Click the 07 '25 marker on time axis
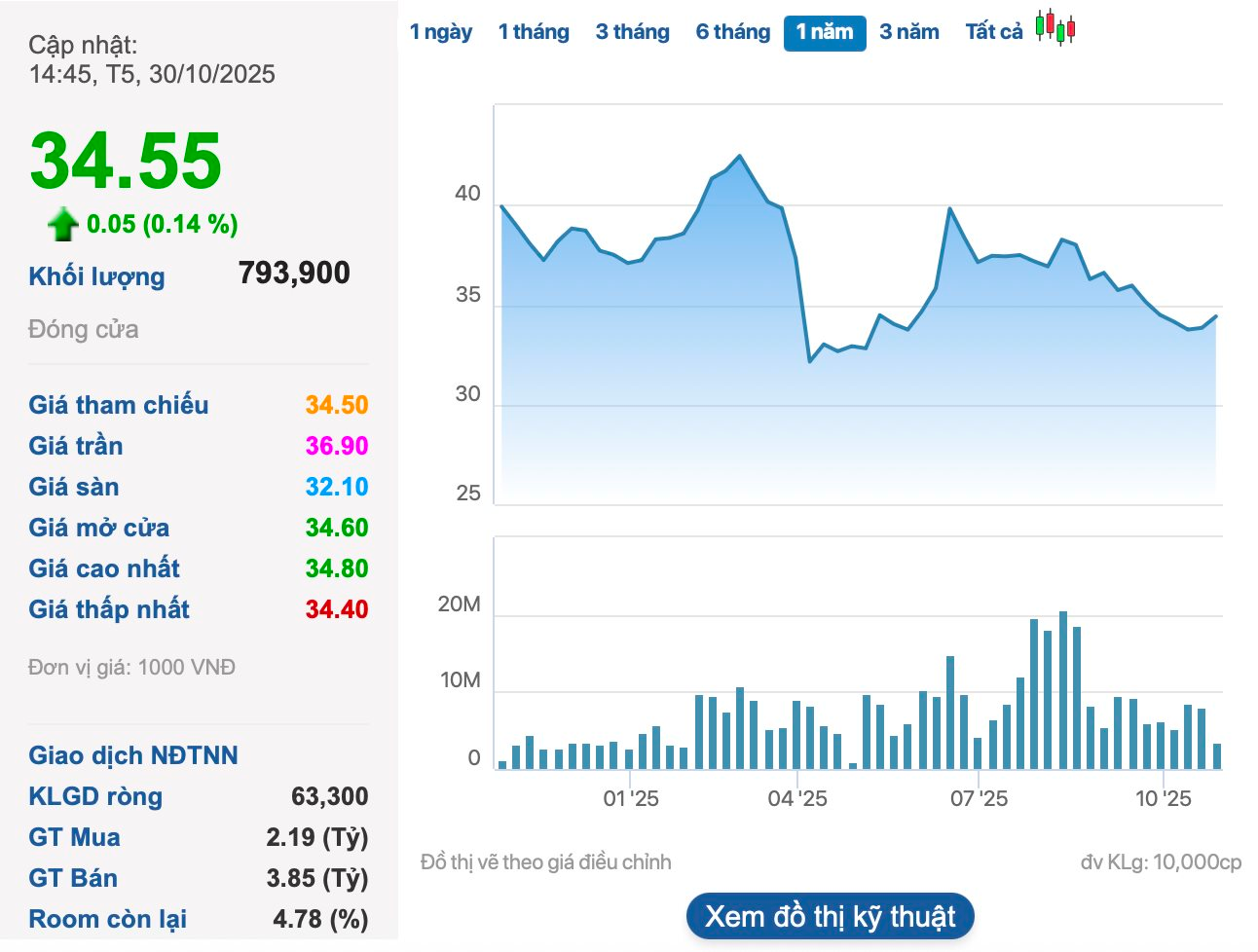 (979, 798)
